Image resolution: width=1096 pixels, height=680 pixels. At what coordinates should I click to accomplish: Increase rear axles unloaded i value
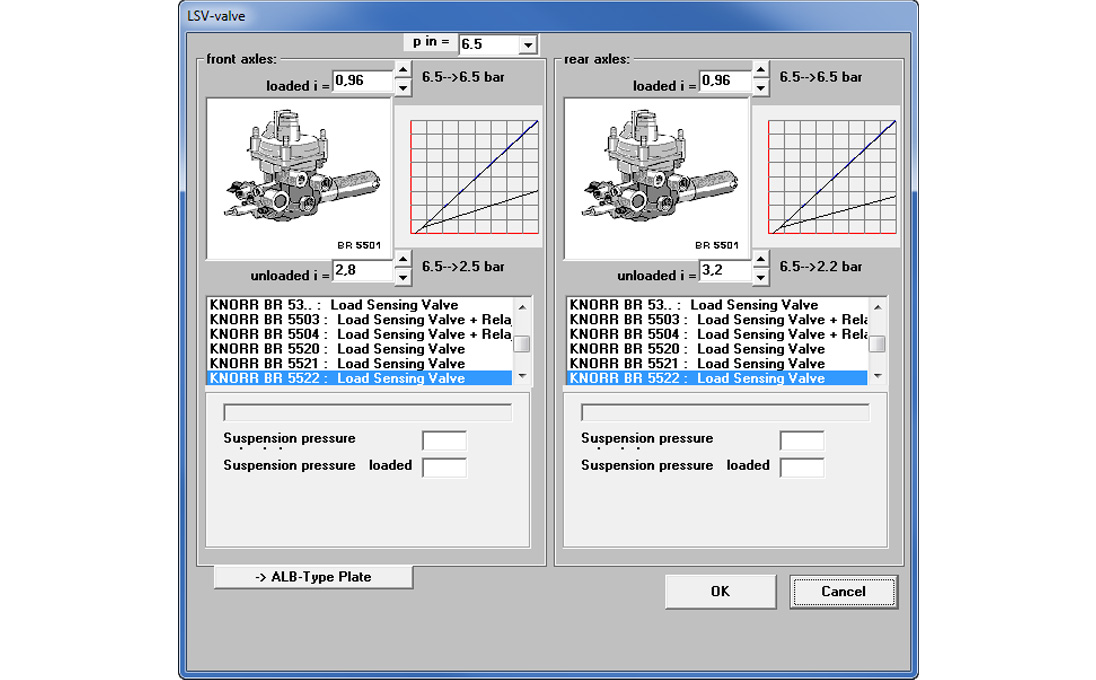pos(760,259)
